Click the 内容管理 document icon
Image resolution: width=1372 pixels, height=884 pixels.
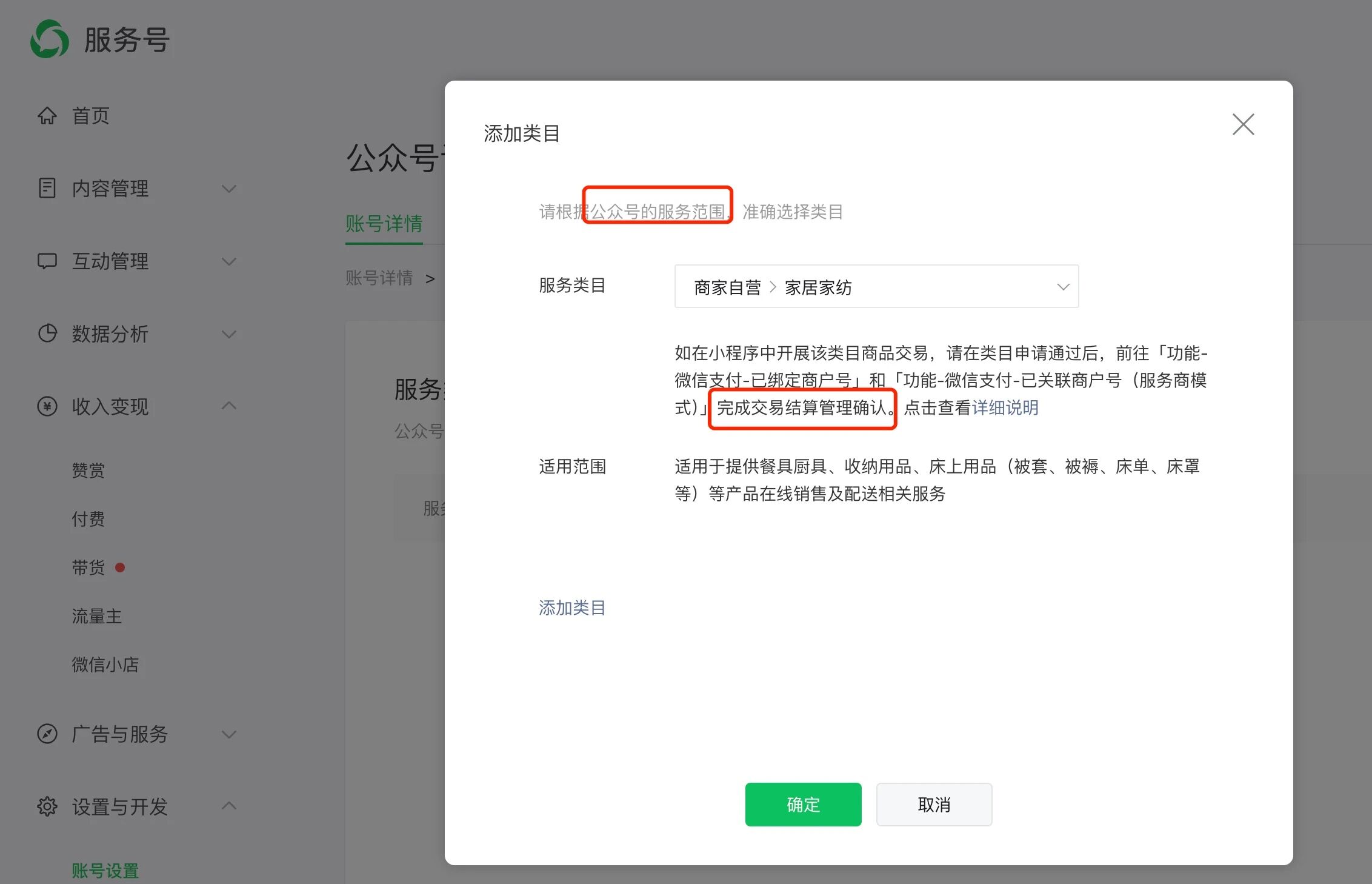[x=47, y=188]
